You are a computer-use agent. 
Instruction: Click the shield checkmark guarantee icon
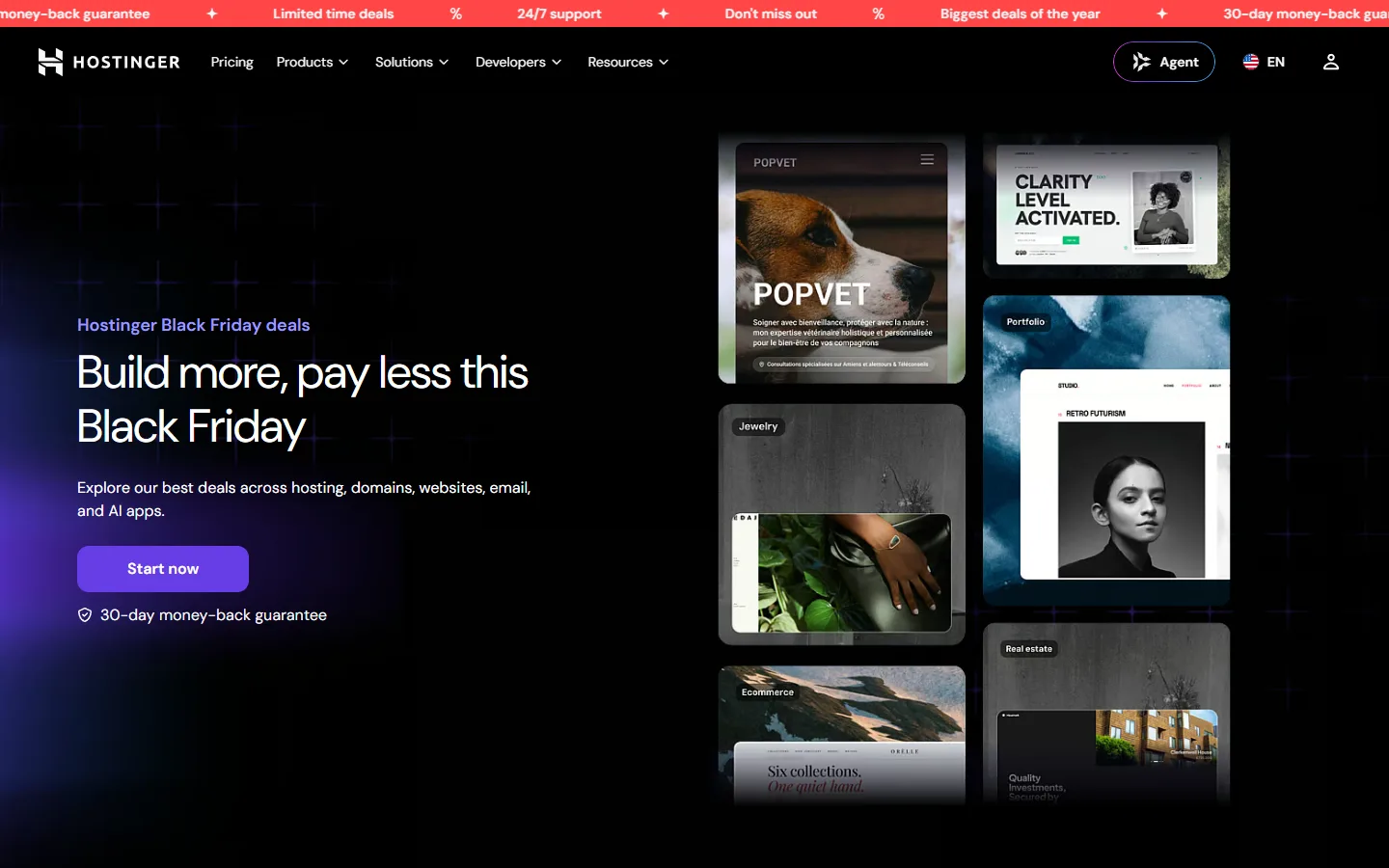coord(85,615)
